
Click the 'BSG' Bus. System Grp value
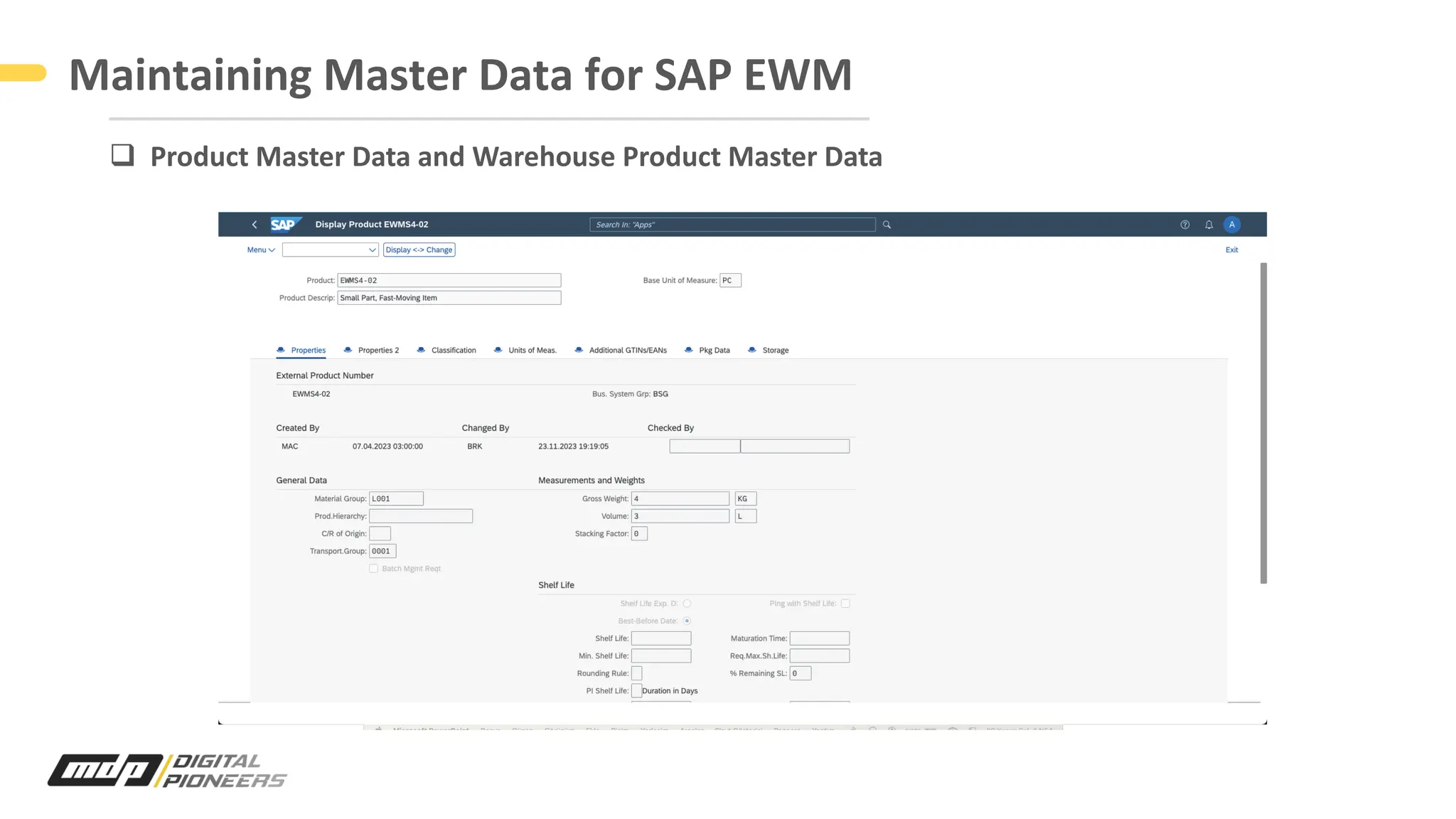[660, 394]
